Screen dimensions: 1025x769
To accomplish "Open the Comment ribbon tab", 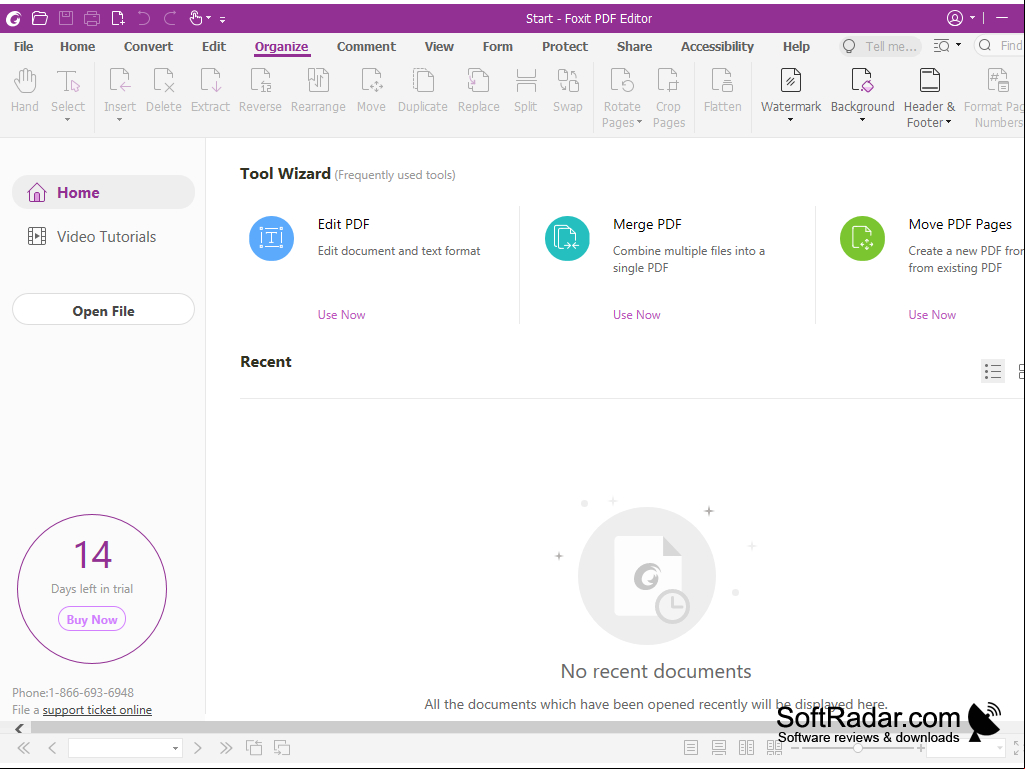I will click(x=366, y=46).
